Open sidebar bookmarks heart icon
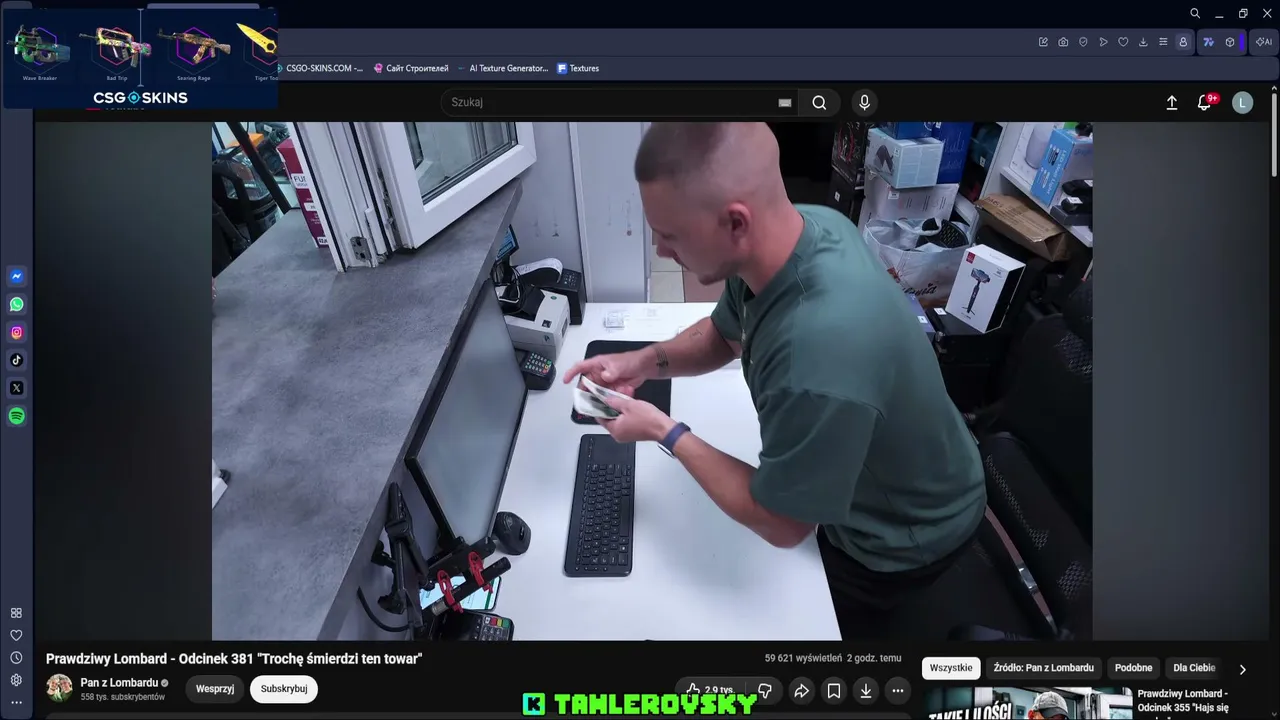The width and height of the screenshot is (1280, 720). (16, 635)
